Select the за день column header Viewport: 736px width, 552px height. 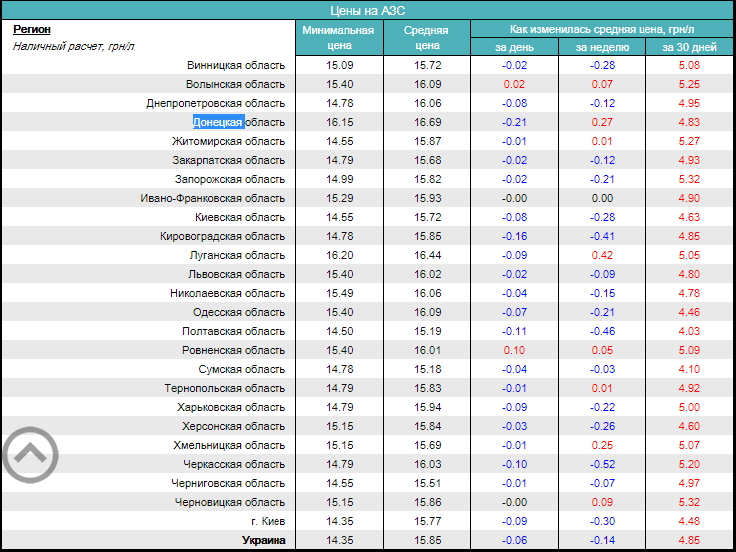coord(514,47)
